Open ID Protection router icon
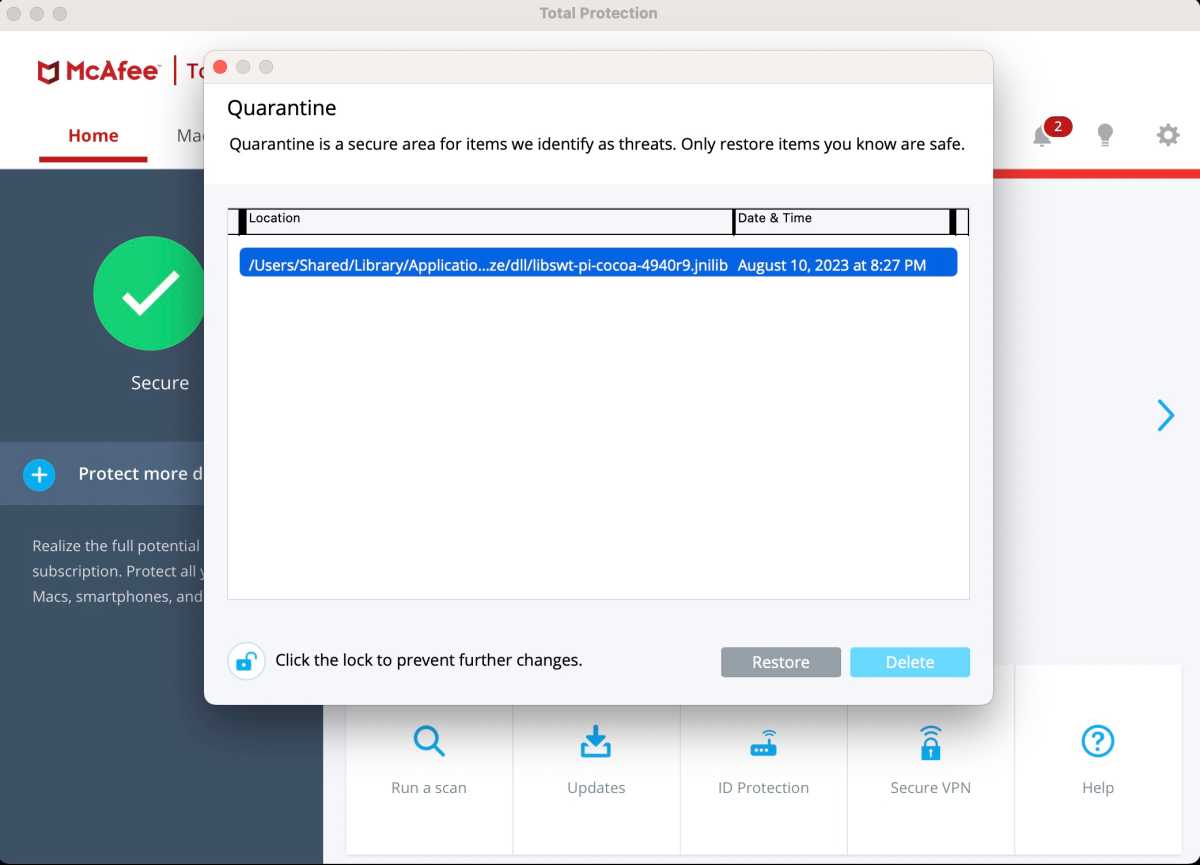 763,745
